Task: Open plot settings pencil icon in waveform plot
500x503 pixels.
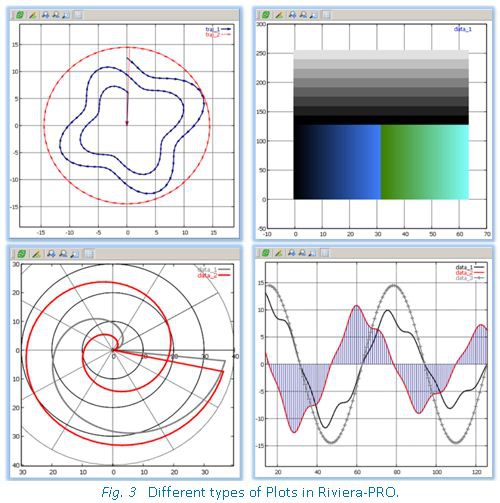Action: [279, 253]
